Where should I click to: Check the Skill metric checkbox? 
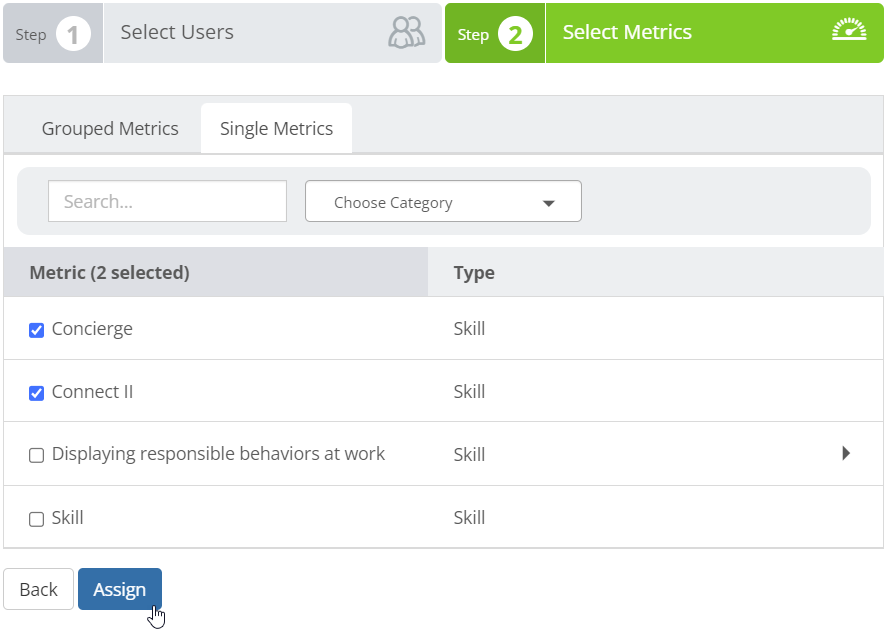pos(36,519)
